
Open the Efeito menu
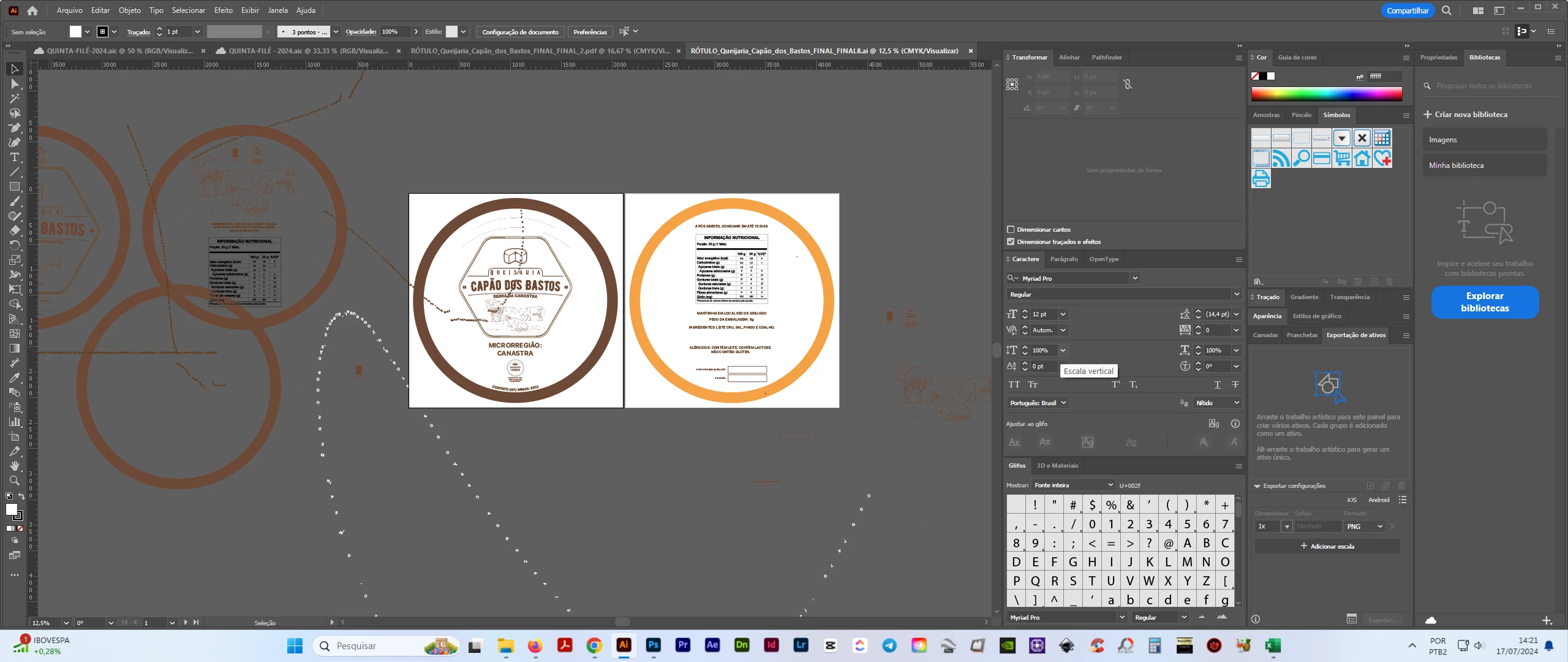click(x=223, y=10)
